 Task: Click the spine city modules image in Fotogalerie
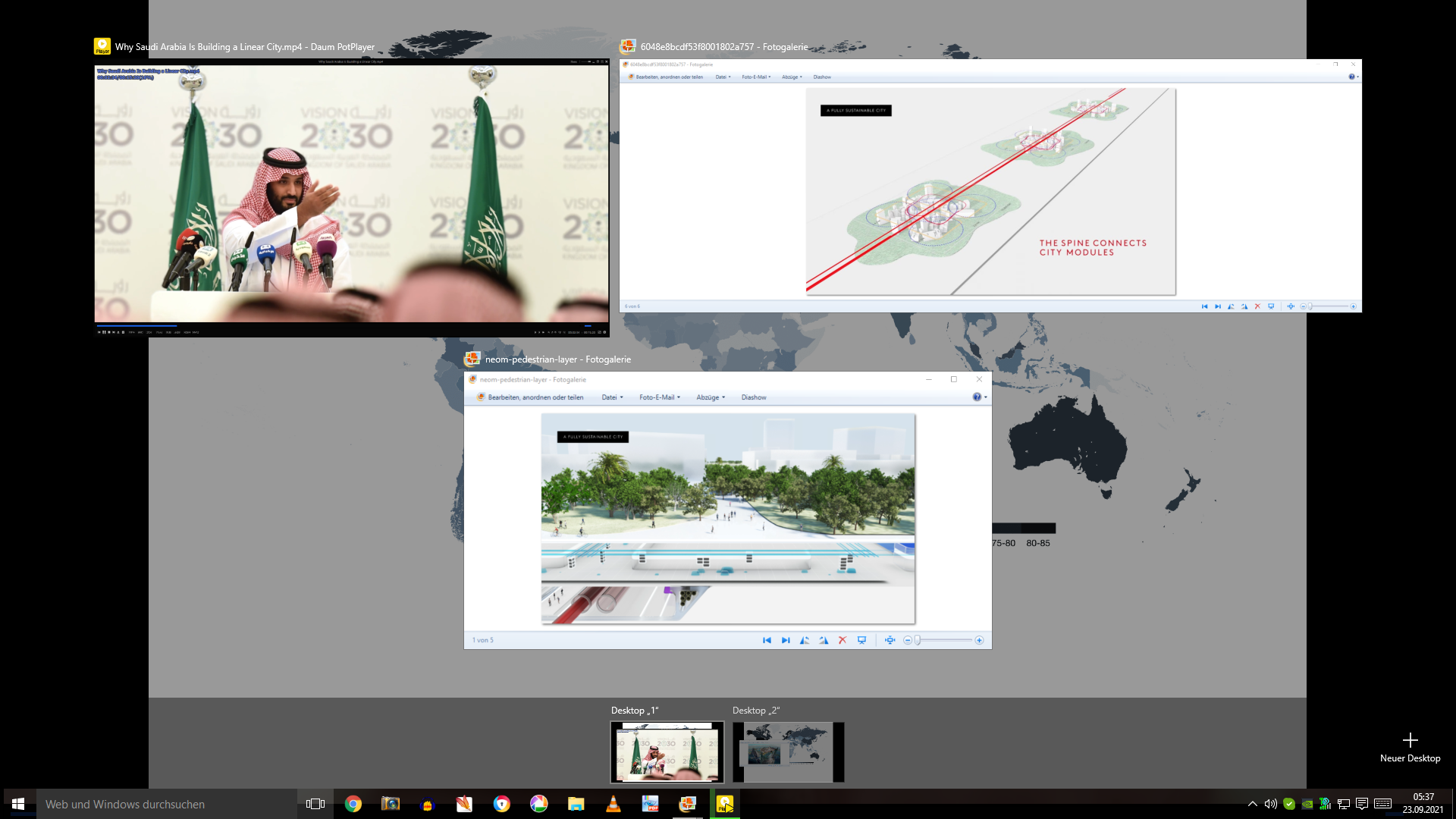tap(990, 192)
